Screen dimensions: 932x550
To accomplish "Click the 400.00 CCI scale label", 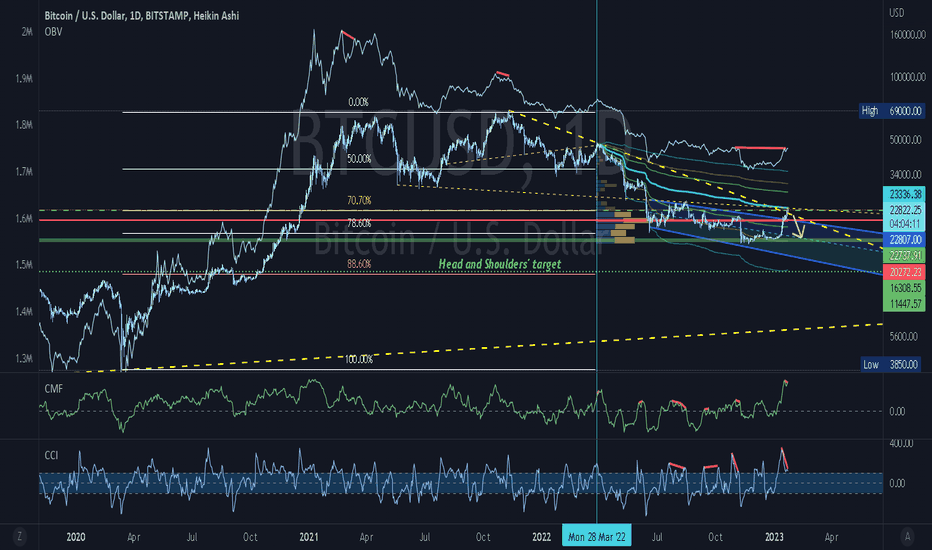I will coord(901,444).
